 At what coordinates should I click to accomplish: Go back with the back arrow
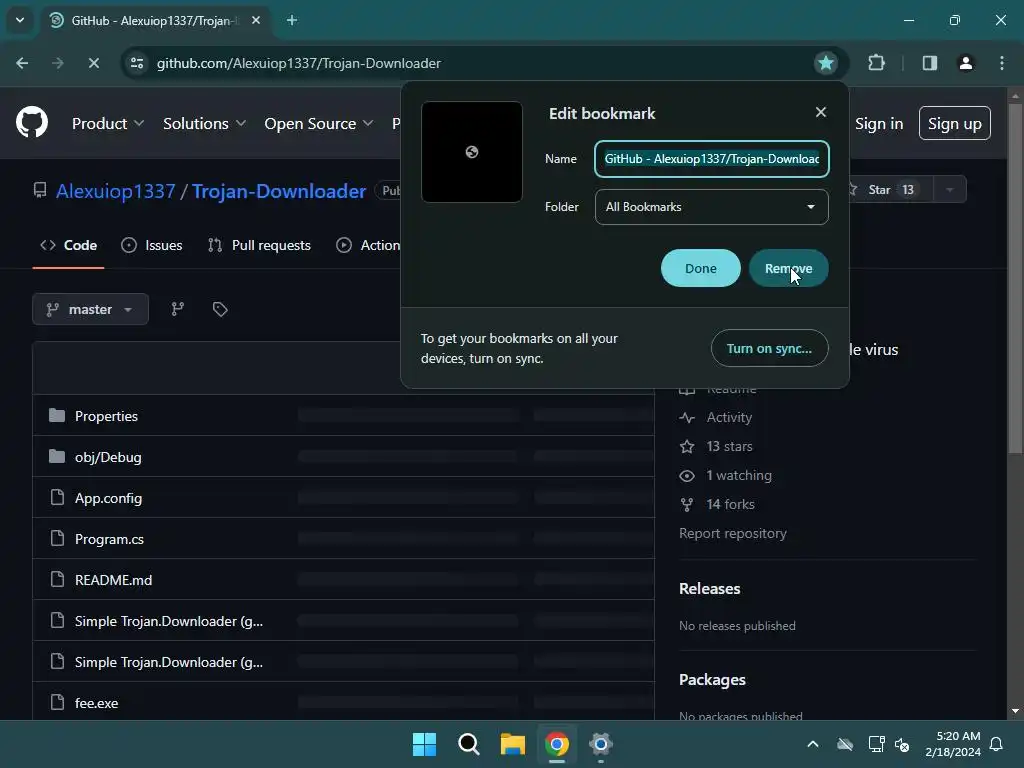pos(22,63)
